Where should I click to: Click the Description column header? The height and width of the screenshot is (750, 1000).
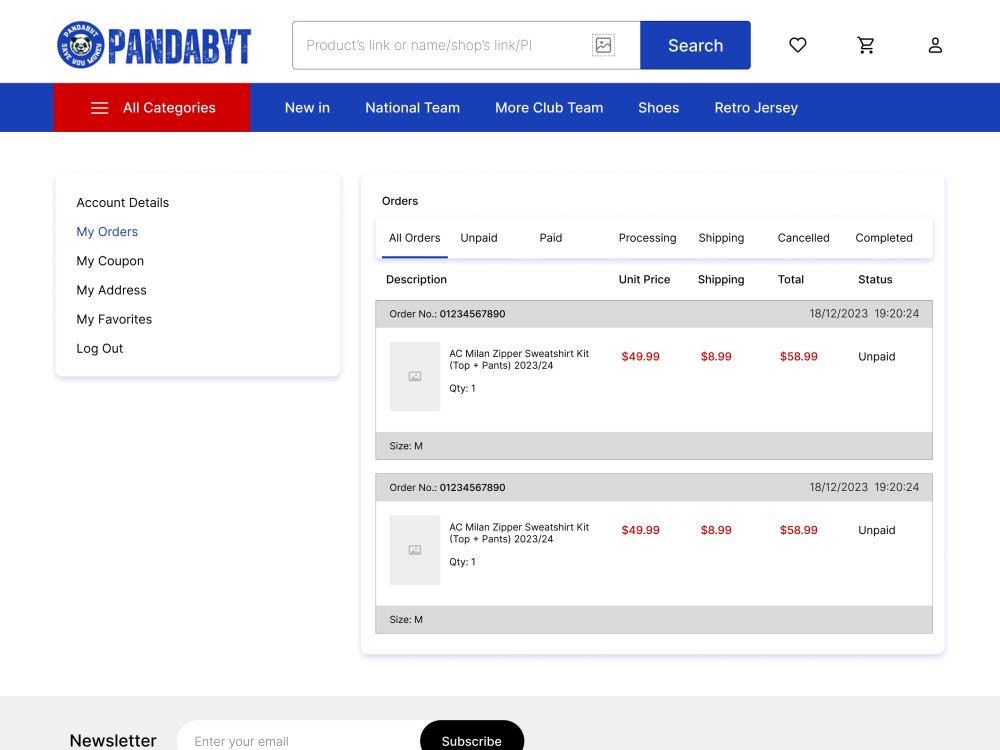tap(416, 279)
